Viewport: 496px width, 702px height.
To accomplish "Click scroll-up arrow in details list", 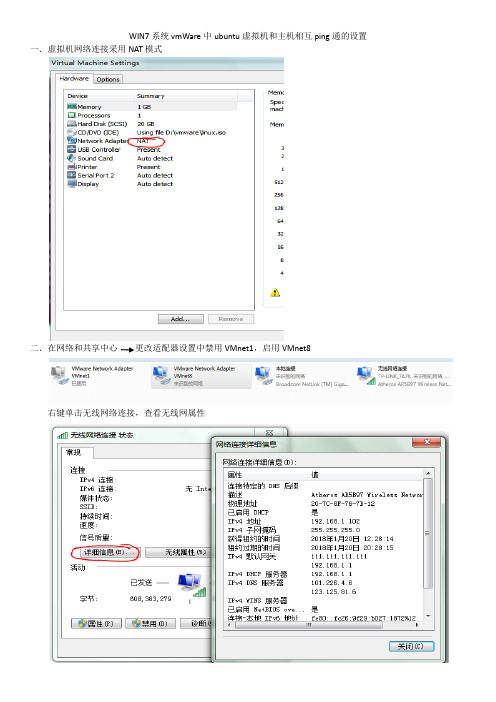I will [428, 473].
